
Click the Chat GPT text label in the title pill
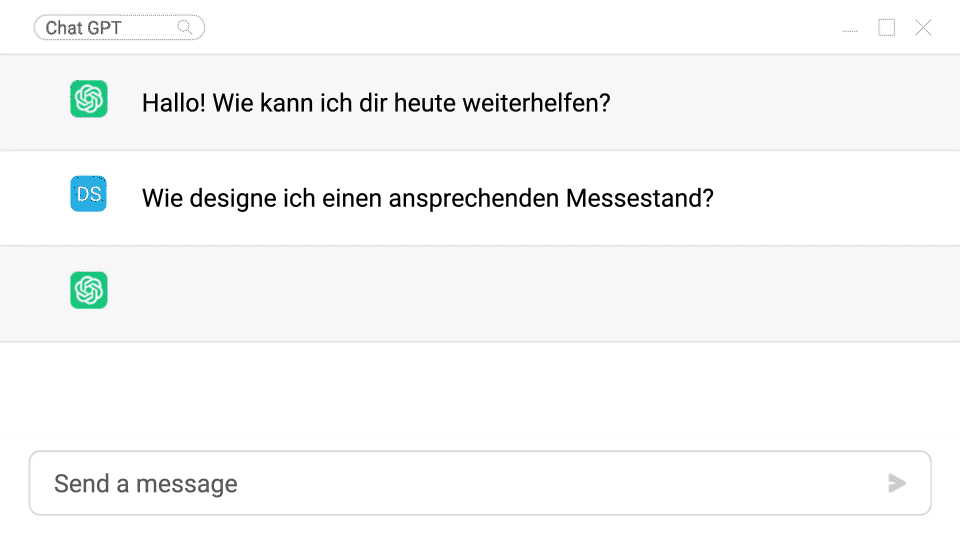pyautogui.click(x=83, y=28)
